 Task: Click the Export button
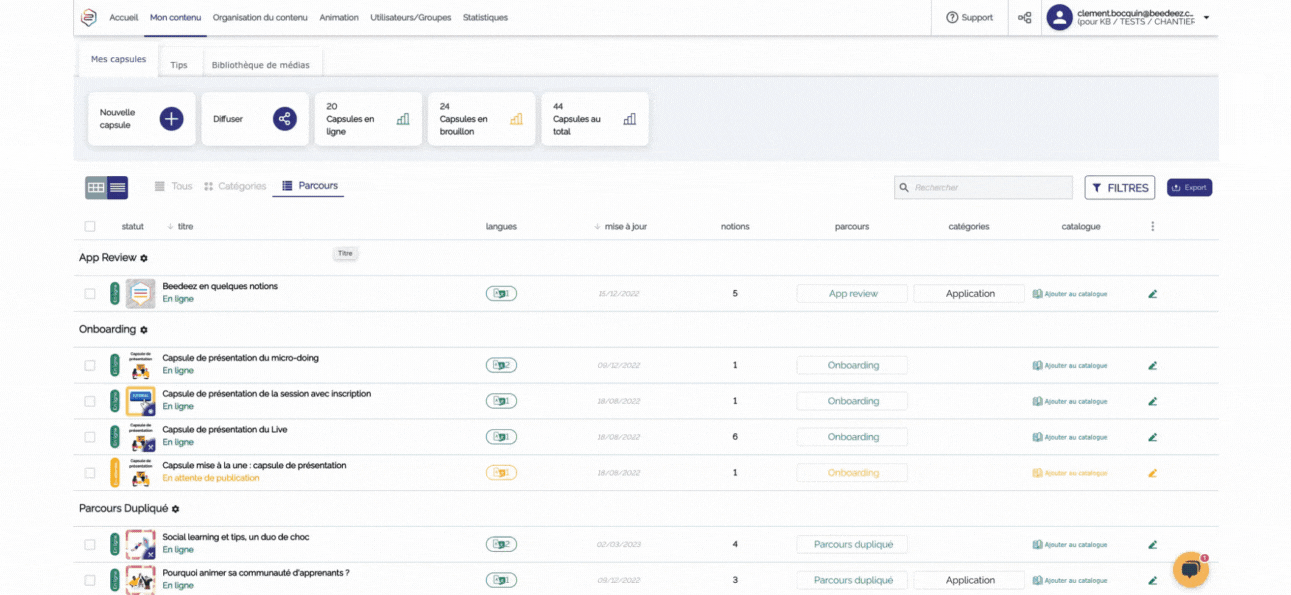[1189, 188]
